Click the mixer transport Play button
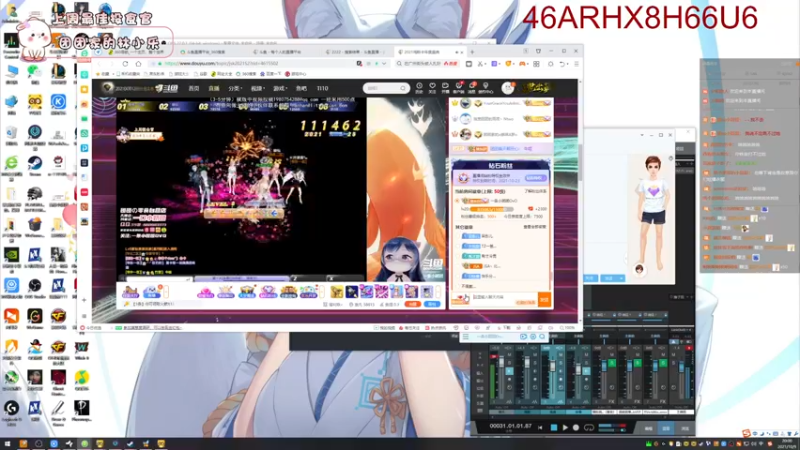800x450 pixels. click(565, 428)
